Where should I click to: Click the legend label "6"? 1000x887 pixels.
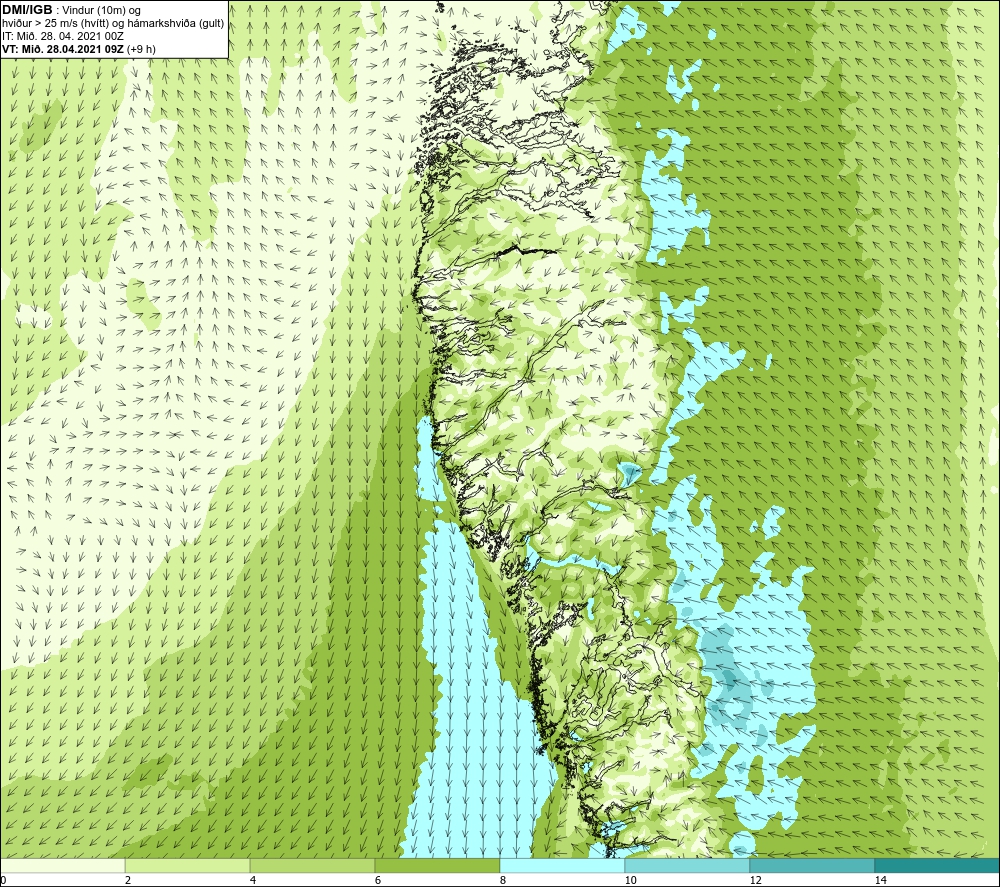click(x=378, y=881)
